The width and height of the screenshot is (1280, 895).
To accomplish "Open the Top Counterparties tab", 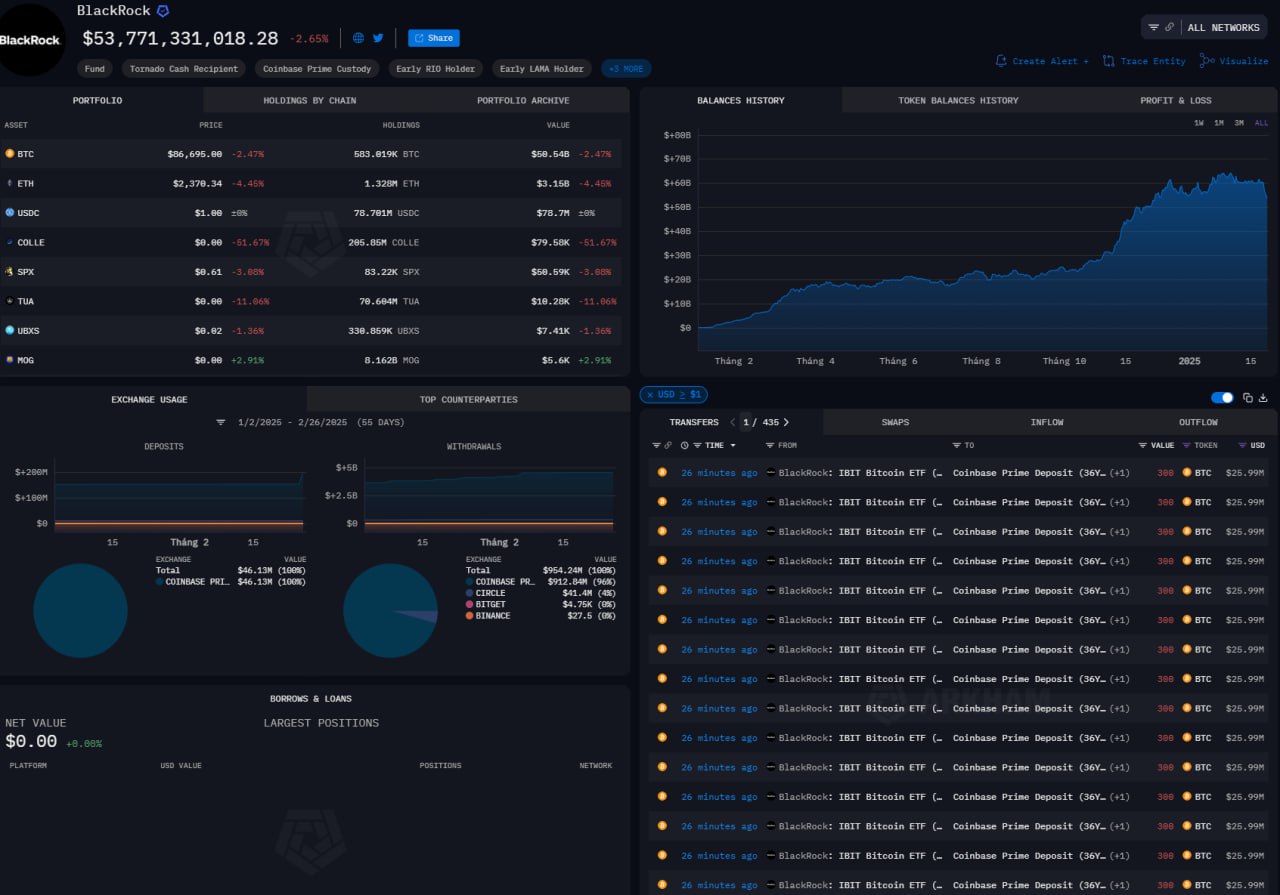I will [469, 399].
